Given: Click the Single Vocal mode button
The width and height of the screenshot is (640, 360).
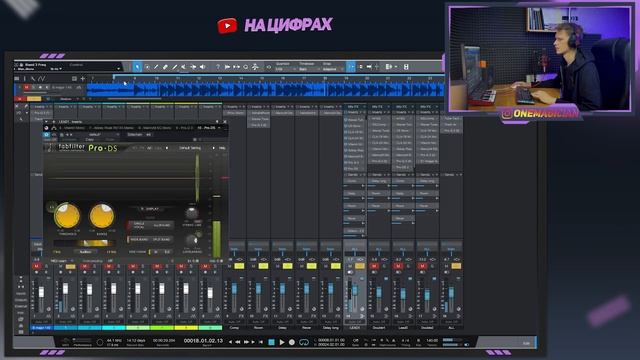Looking at the screenshot, I should (x=139, y=225).
